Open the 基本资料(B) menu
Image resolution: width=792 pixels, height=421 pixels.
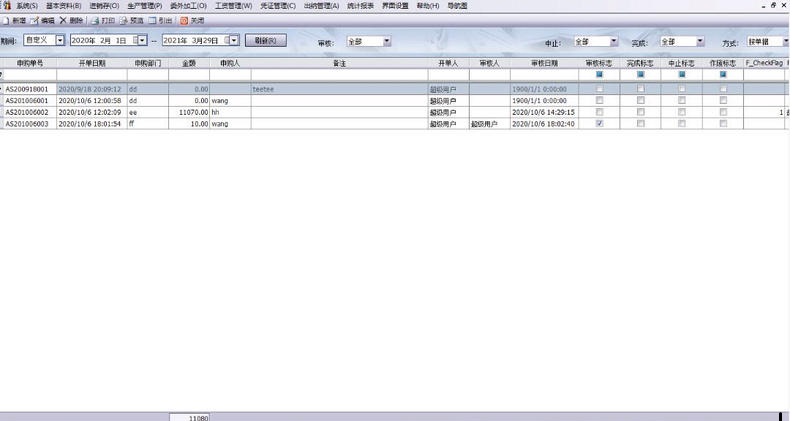coord(64,6)
